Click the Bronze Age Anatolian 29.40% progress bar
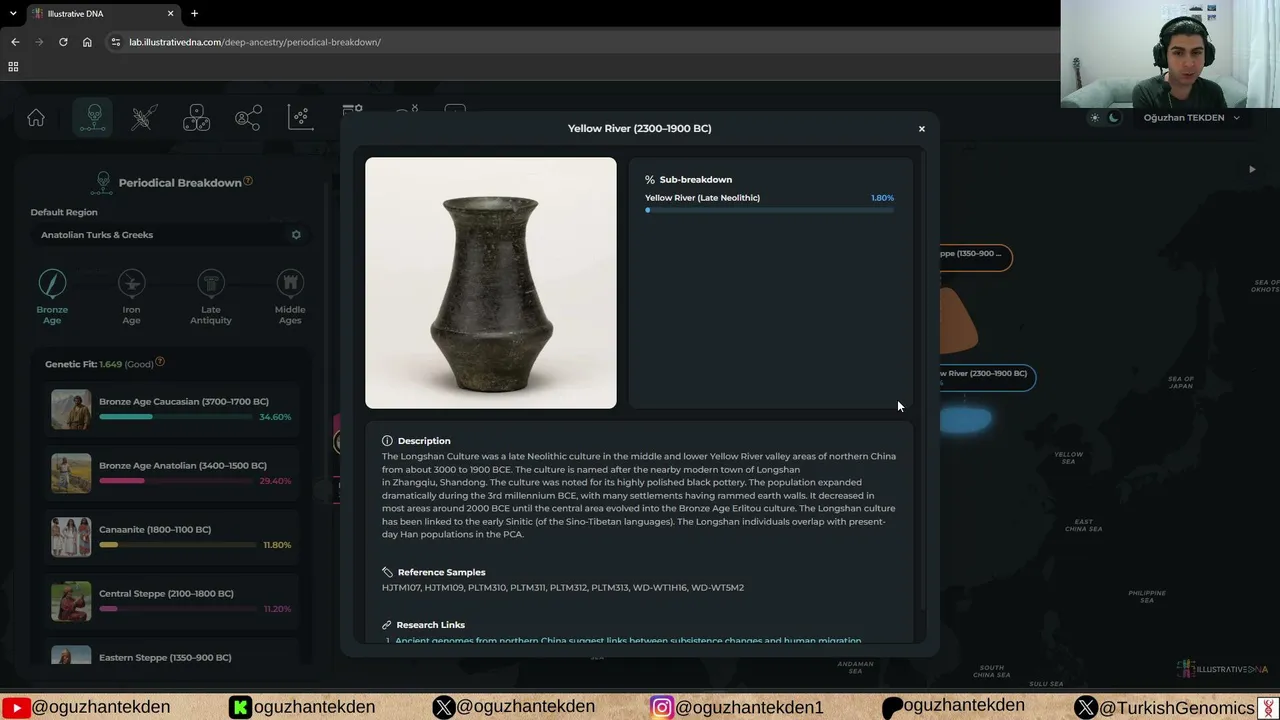Screen dimensions: 1280x720 coord(176,481)
